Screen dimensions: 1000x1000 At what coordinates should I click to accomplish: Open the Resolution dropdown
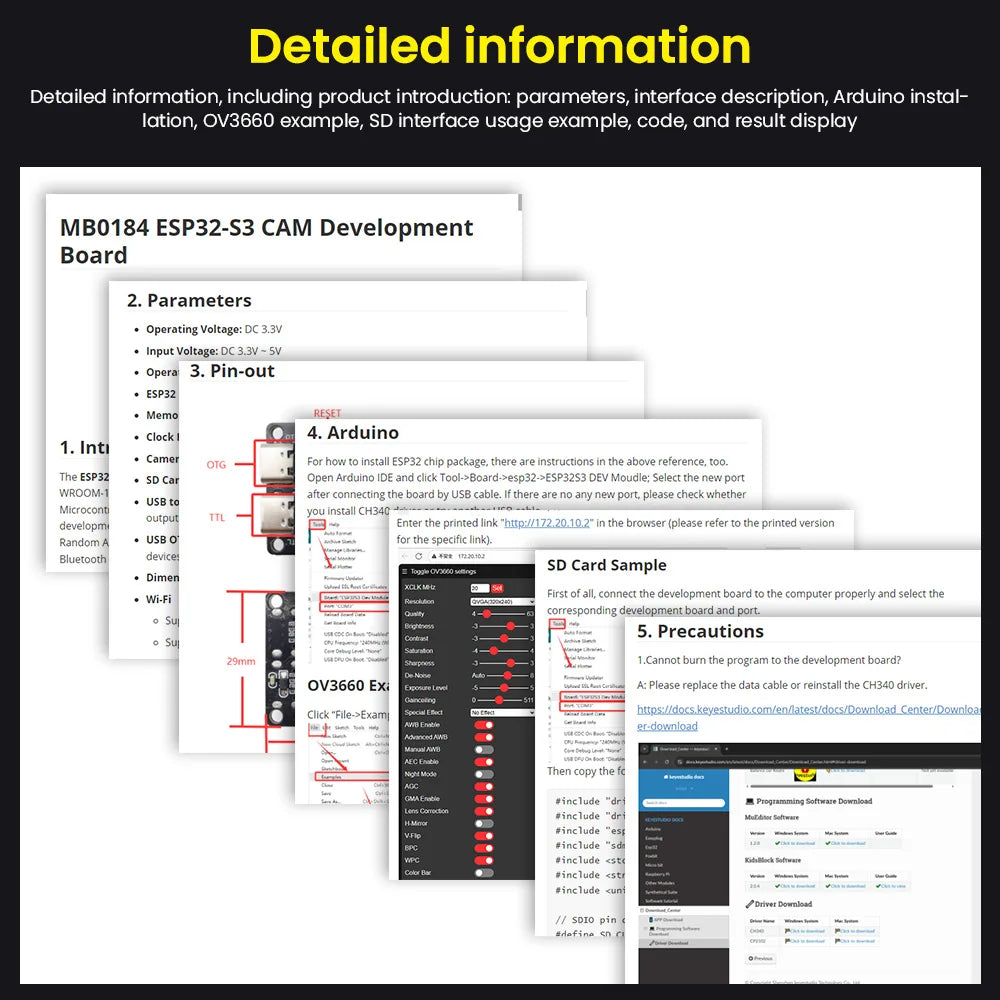pos(503,601)
